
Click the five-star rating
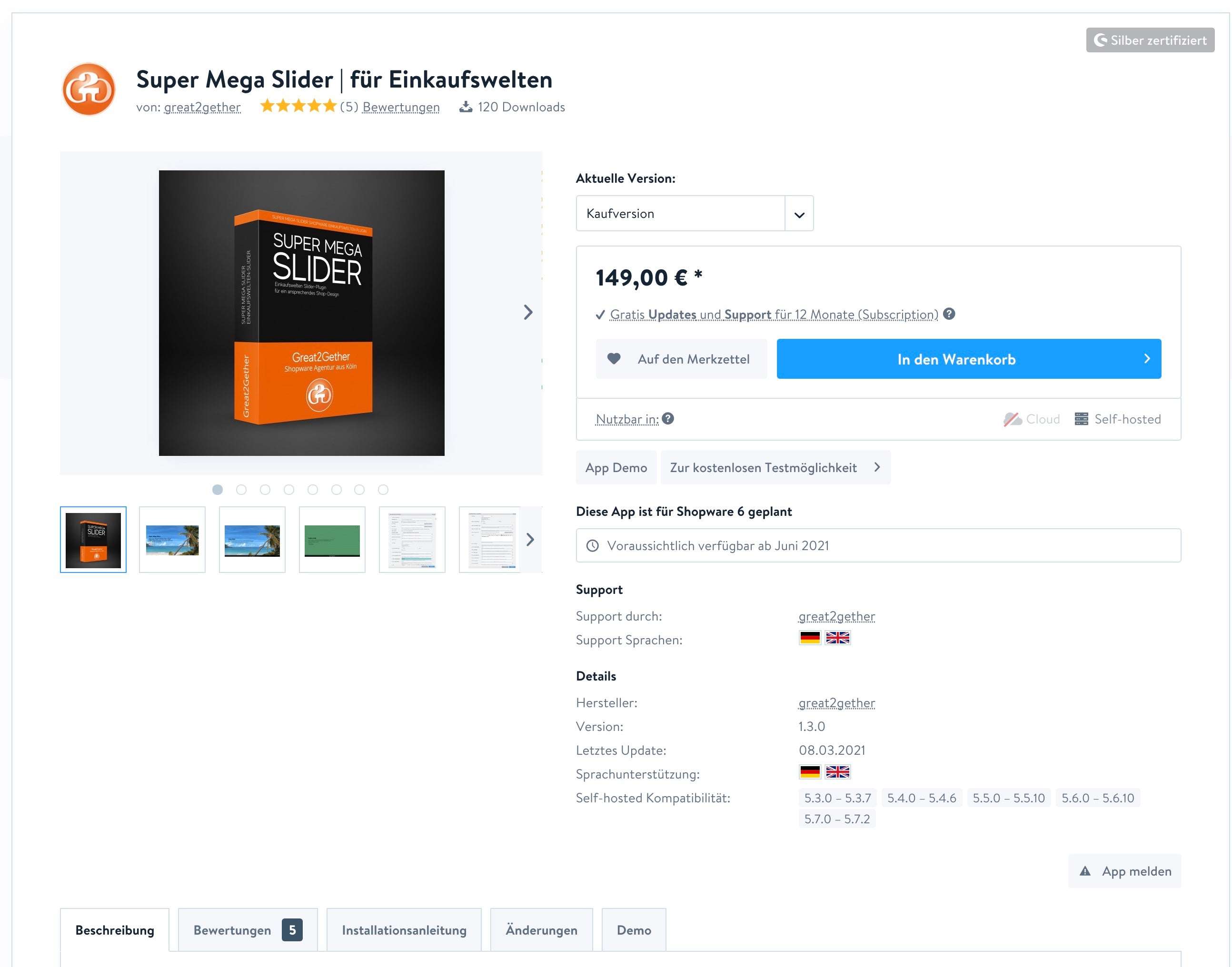click(x=298, y=106)
